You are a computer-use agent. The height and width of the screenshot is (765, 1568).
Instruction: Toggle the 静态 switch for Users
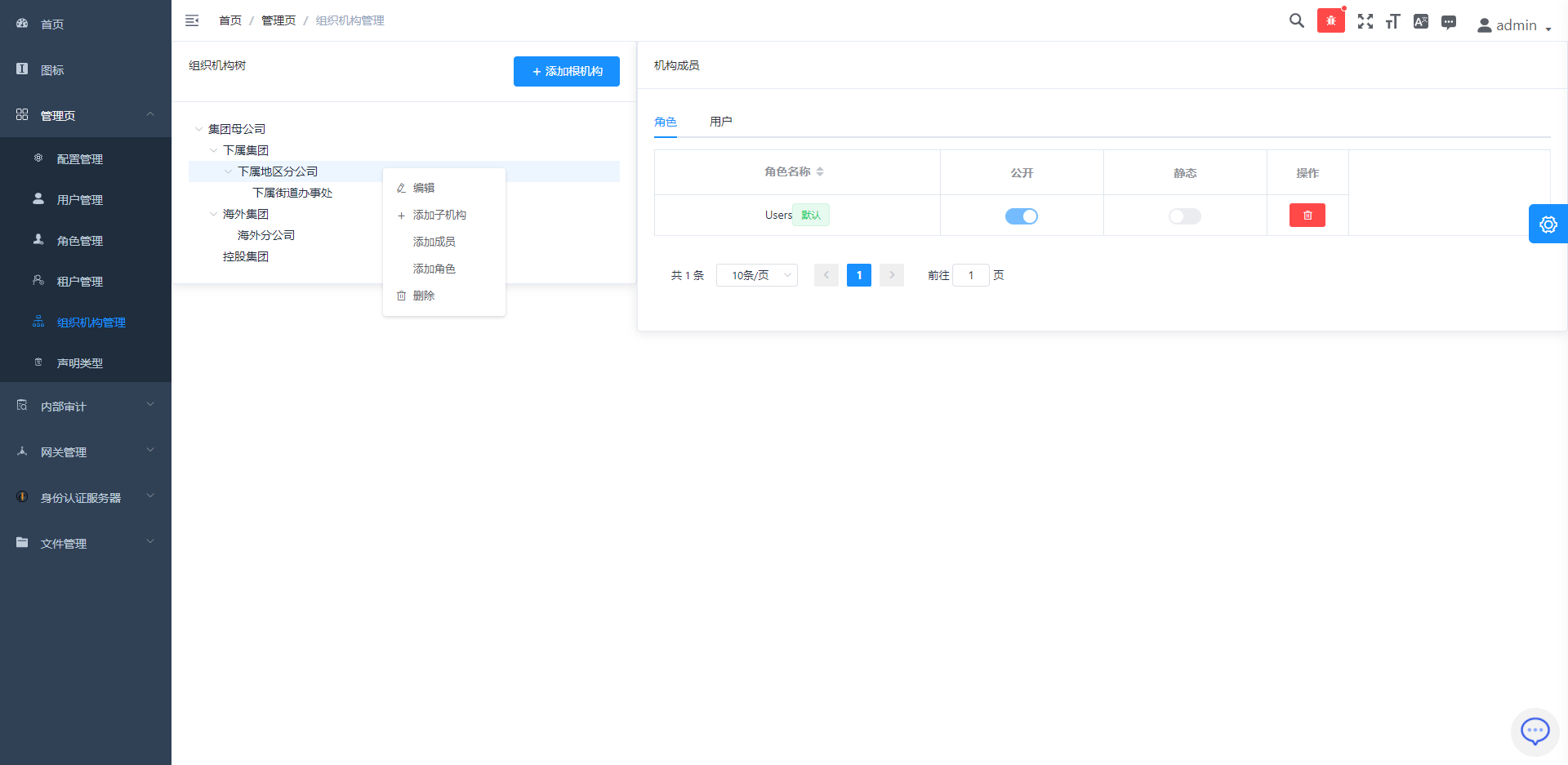1184,216
